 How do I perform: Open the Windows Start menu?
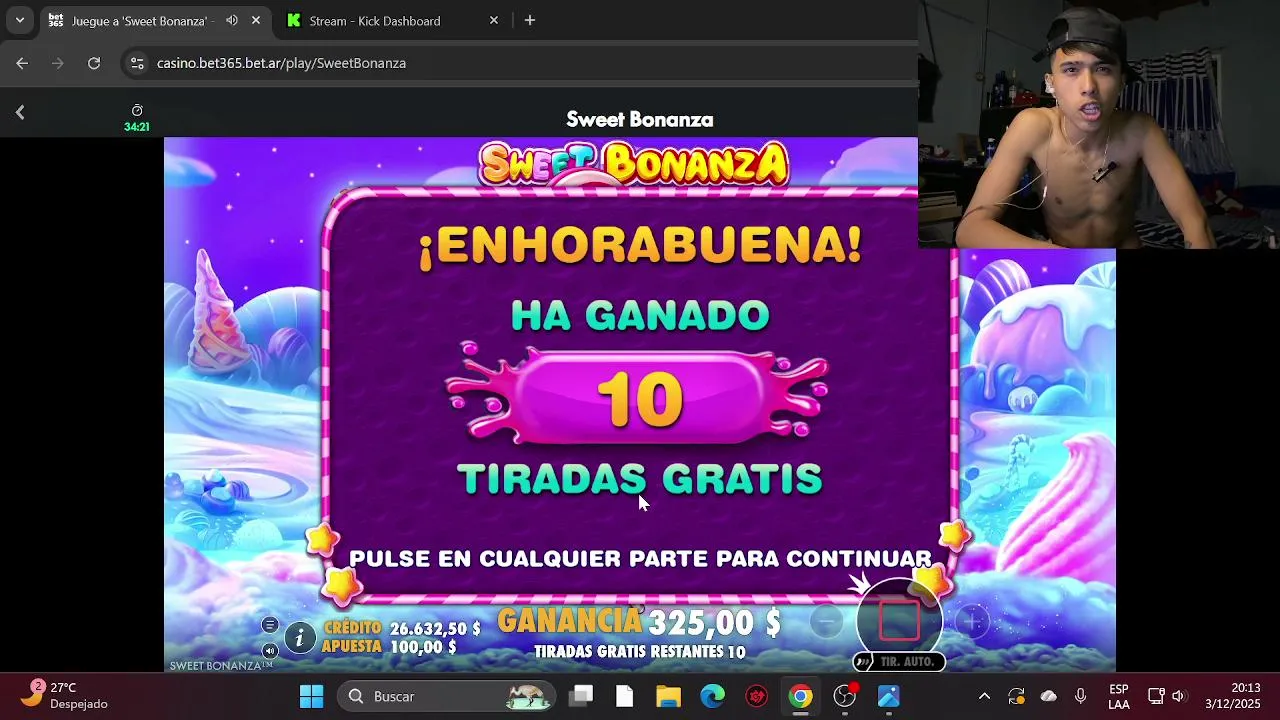311,696
